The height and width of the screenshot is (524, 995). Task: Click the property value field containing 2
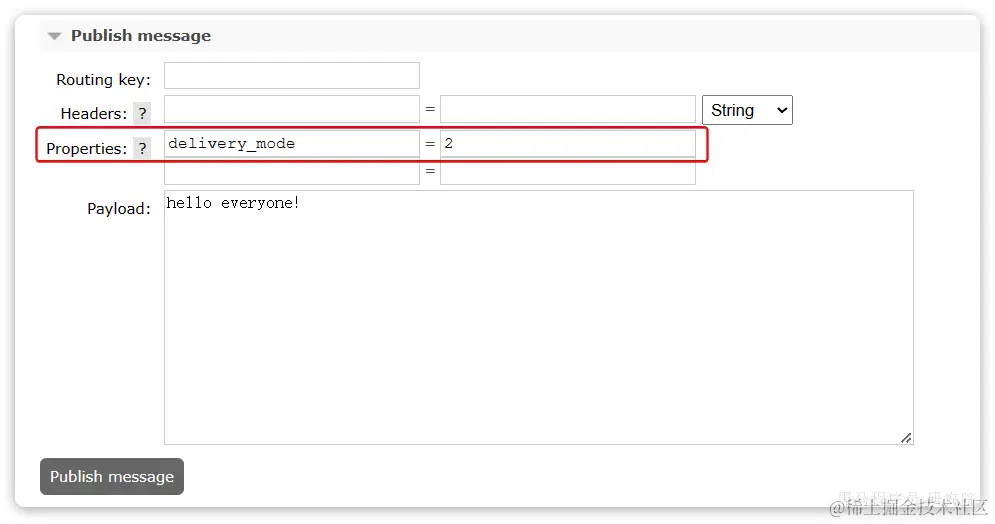568,143
